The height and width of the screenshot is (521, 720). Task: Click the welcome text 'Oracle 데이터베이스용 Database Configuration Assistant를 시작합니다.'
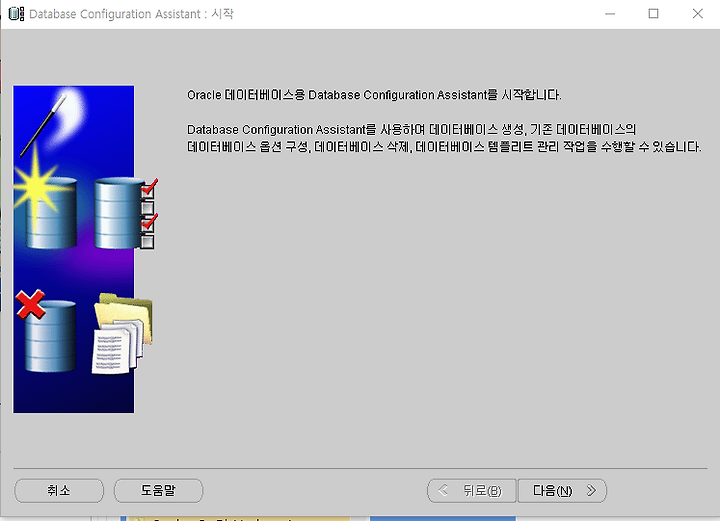point(374,95)
